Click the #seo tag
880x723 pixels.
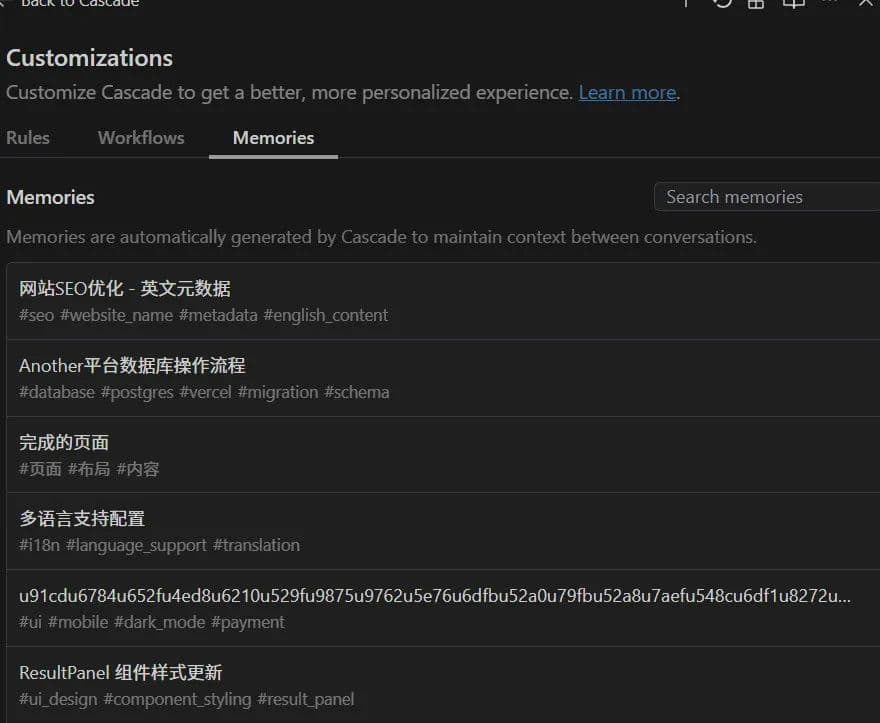[31, 315]
